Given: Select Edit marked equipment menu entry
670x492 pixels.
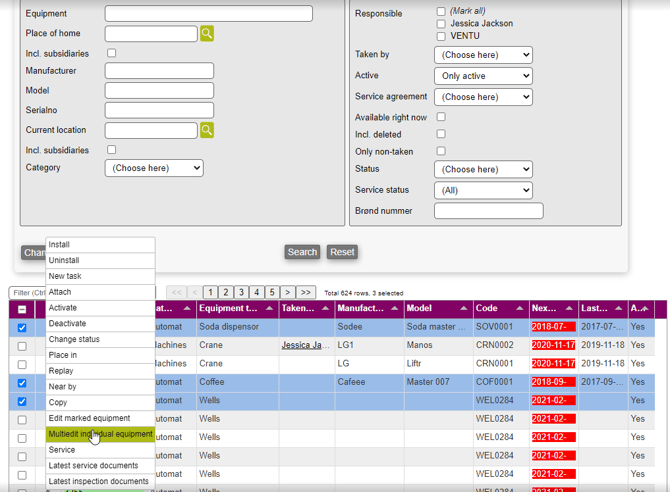Looking at the screenshot, I should coord(100,418).
